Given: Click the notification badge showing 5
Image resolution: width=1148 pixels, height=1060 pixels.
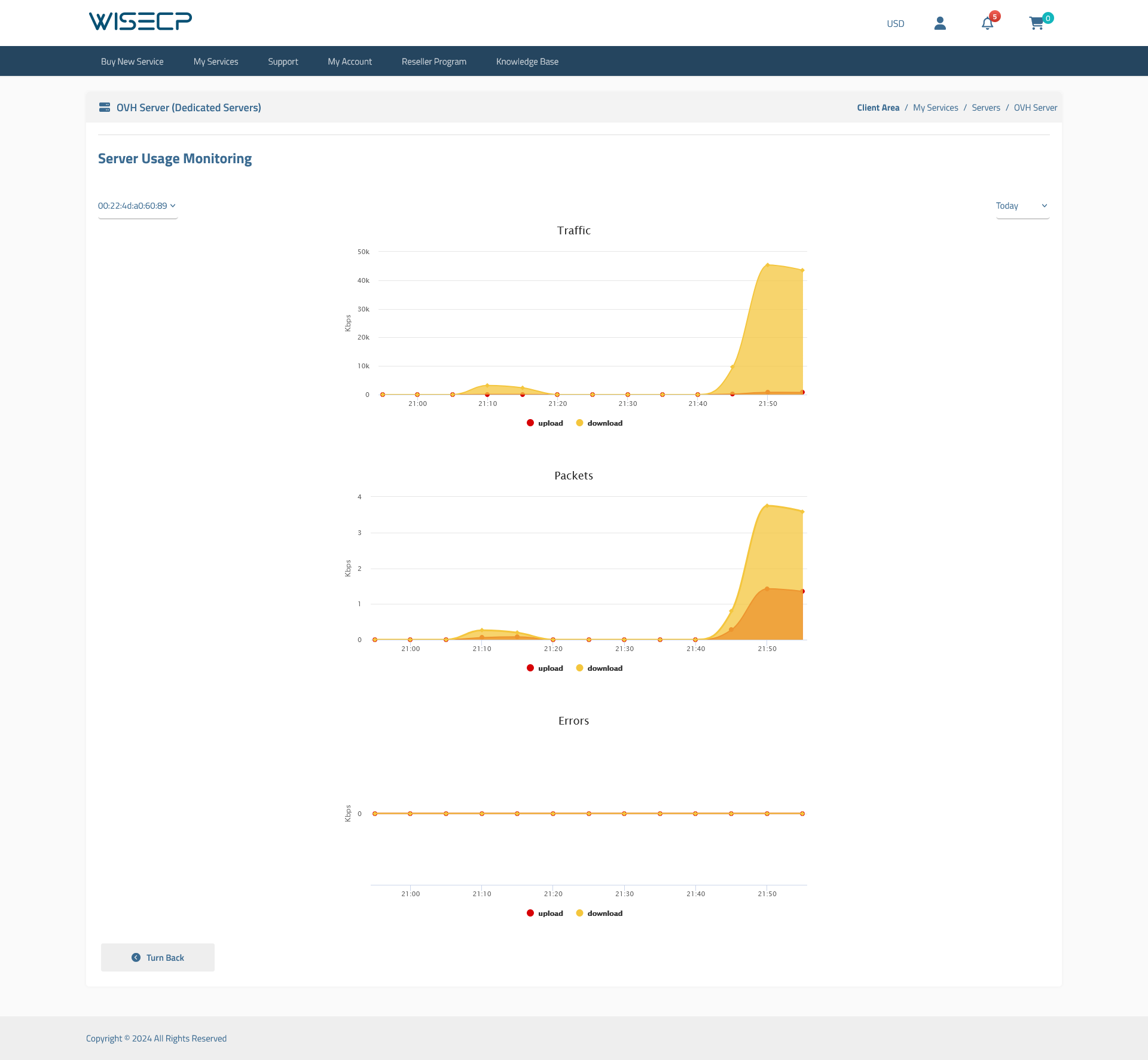Looking at the screenshot, I should (995, 16).
